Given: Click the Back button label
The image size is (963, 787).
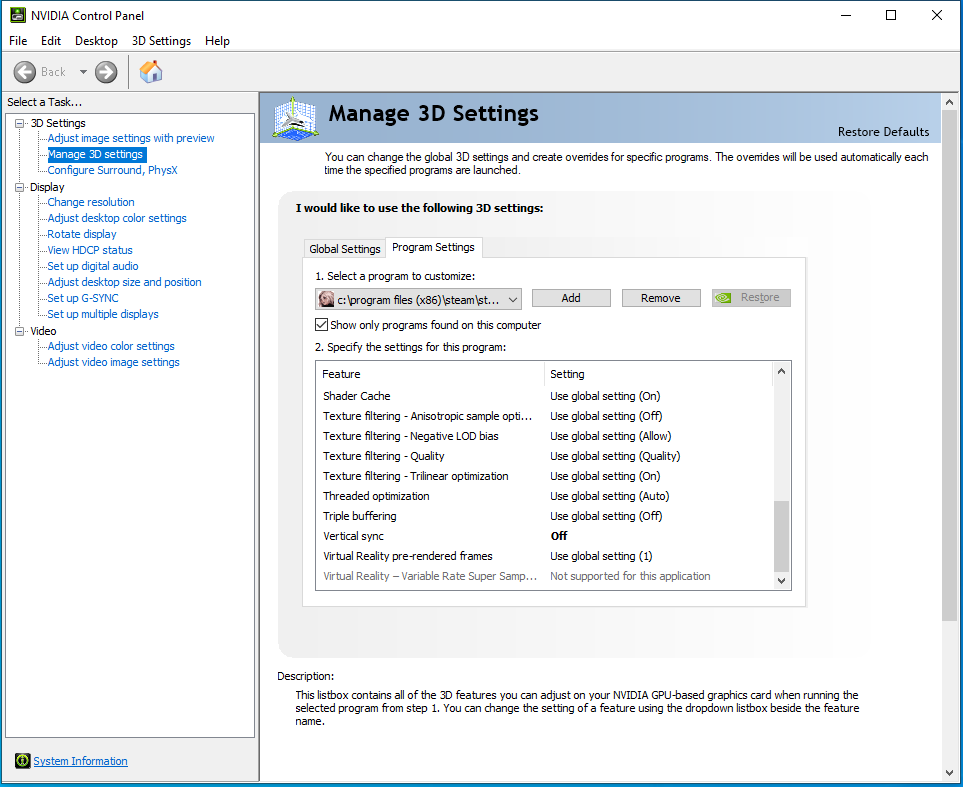Looking at the screenshot, I should pyautogui.click(x=53, y=72).
